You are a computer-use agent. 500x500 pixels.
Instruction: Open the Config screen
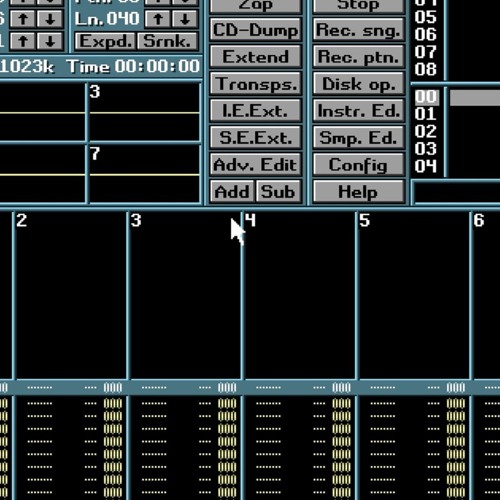[359, 164]
